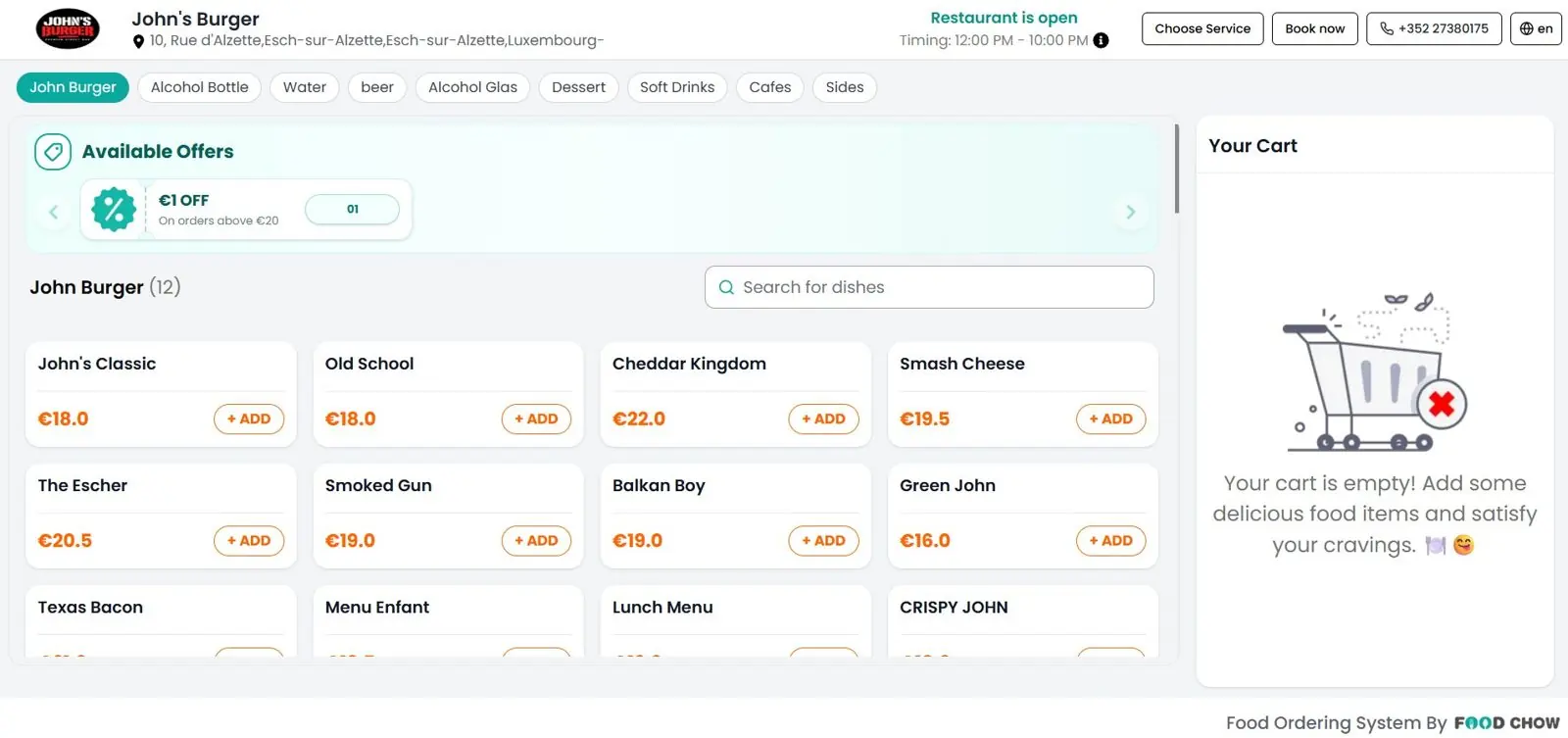Viewport: 1568px width, 738px height.
Task: Click the Restaurant is open status
Action: click(1004, 18)
